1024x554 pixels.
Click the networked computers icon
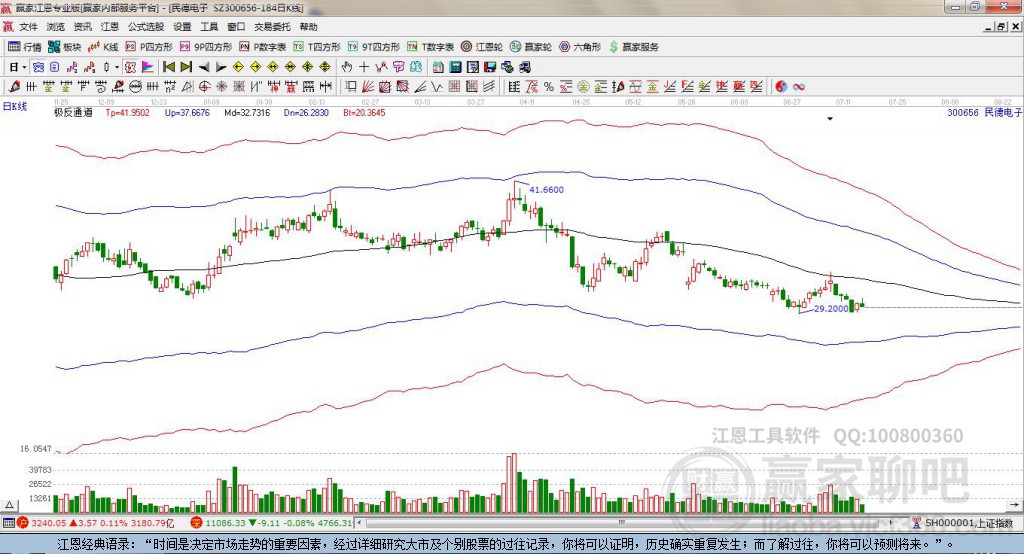coord(524,67)
